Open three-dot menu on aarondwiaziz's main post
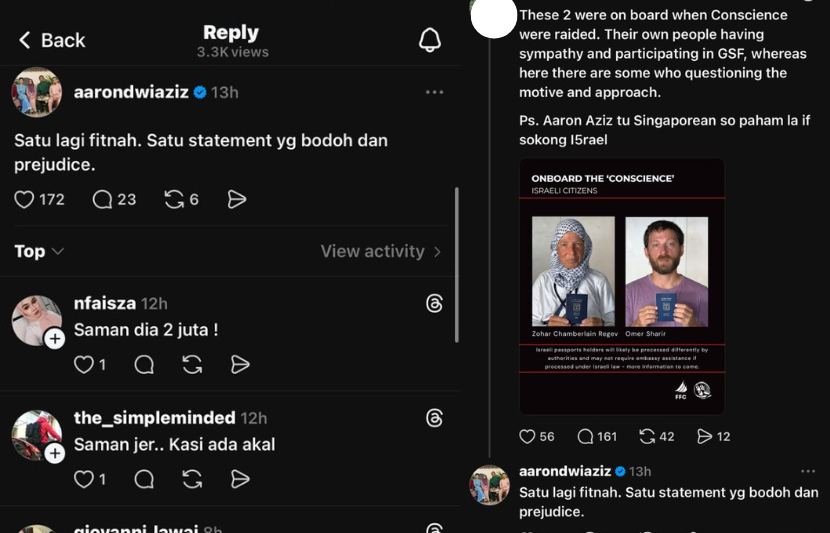830x533 pixels. pos(434,92)
